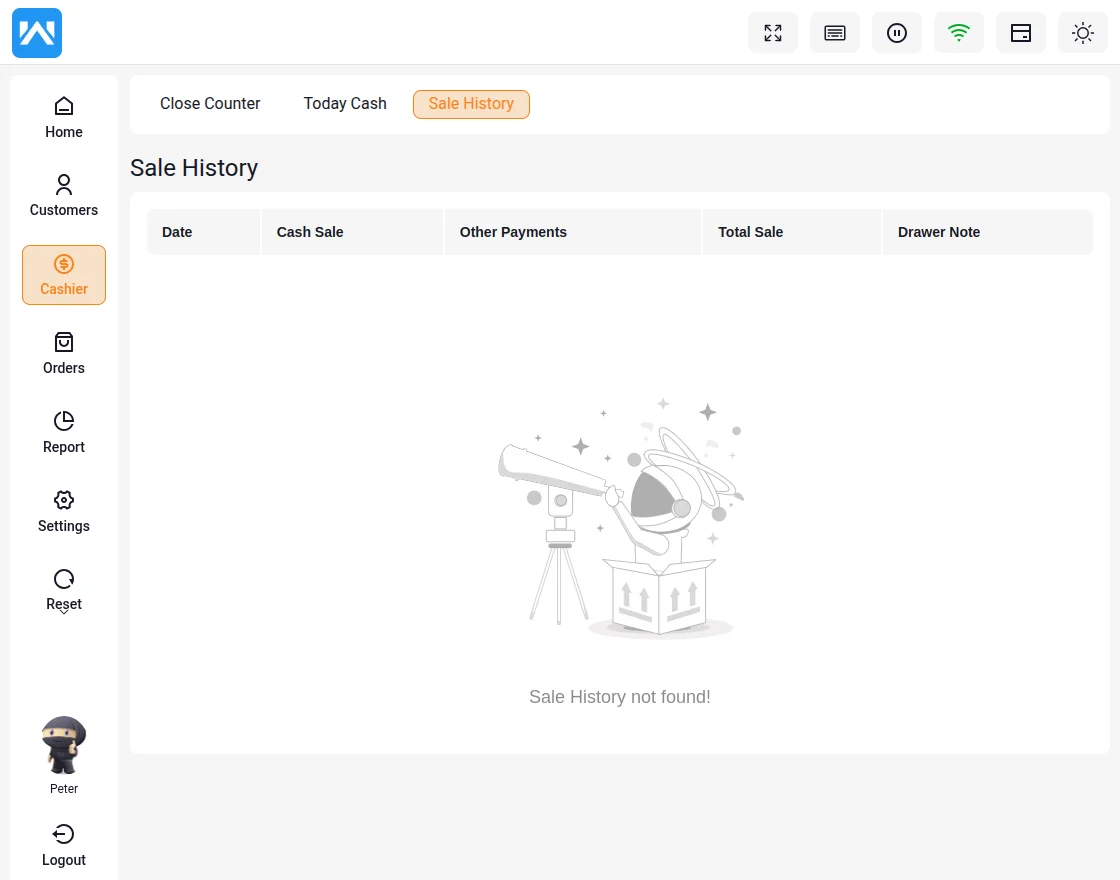
Task: Click the pause icon in the top bar
Action: 897,33
